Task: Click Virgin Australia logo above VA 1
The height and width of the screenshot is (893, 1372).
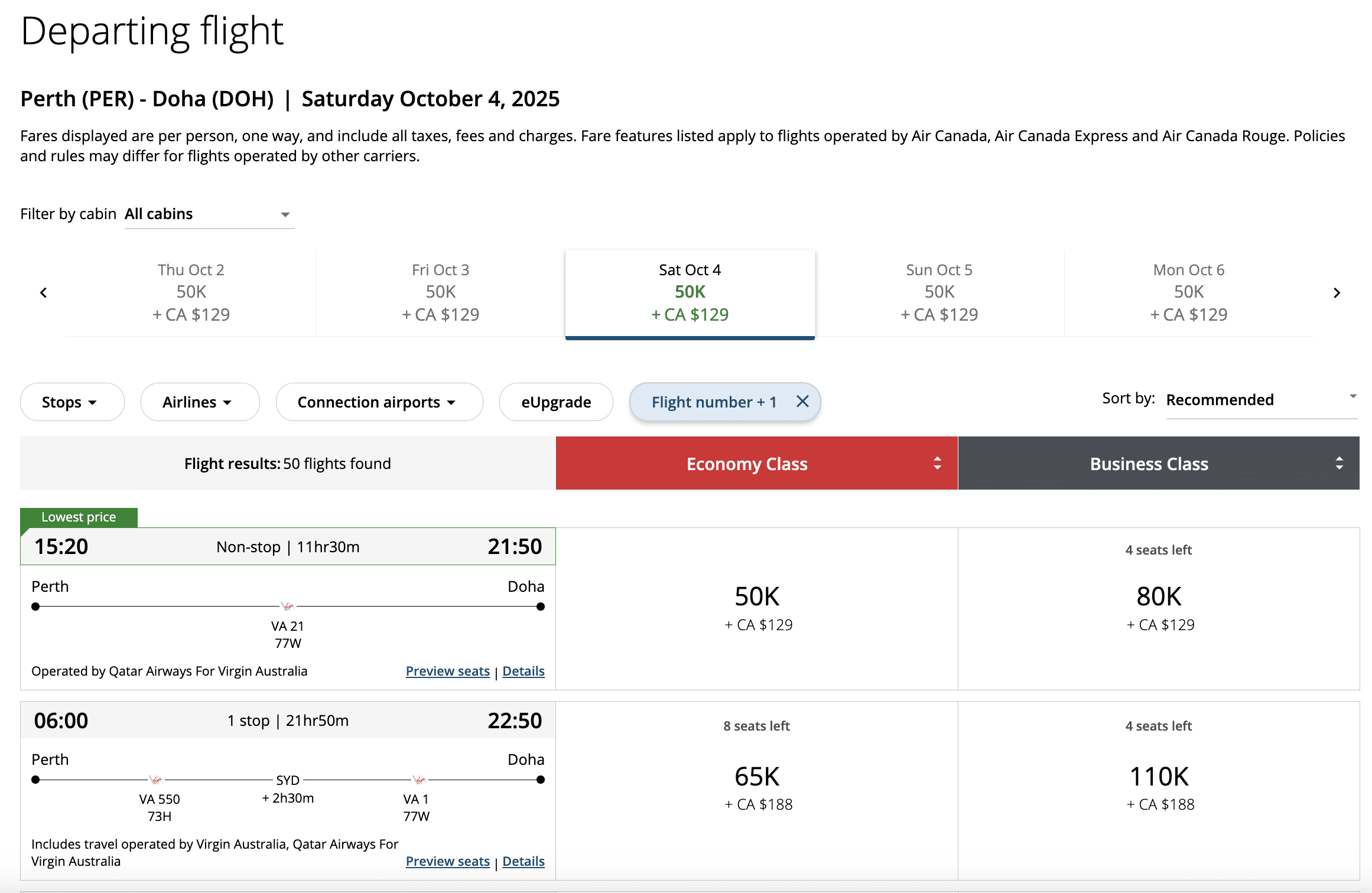Action: pos(418,780)
